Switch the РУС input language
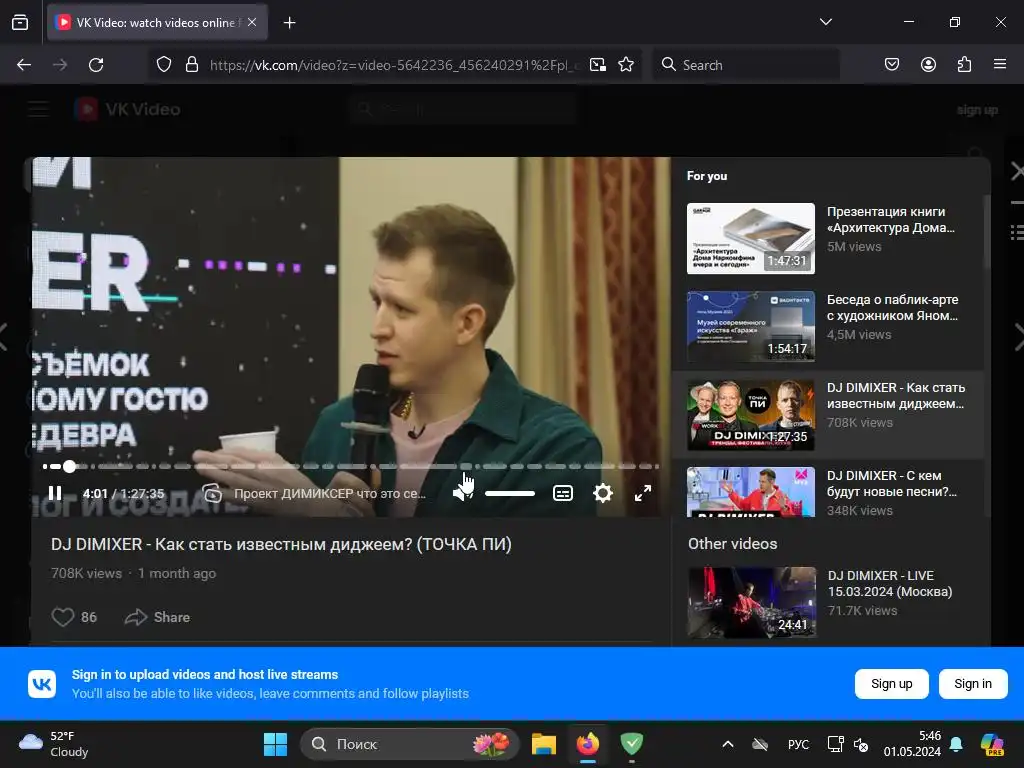This screenshot has width=1024, height=768. click(798, 744)
